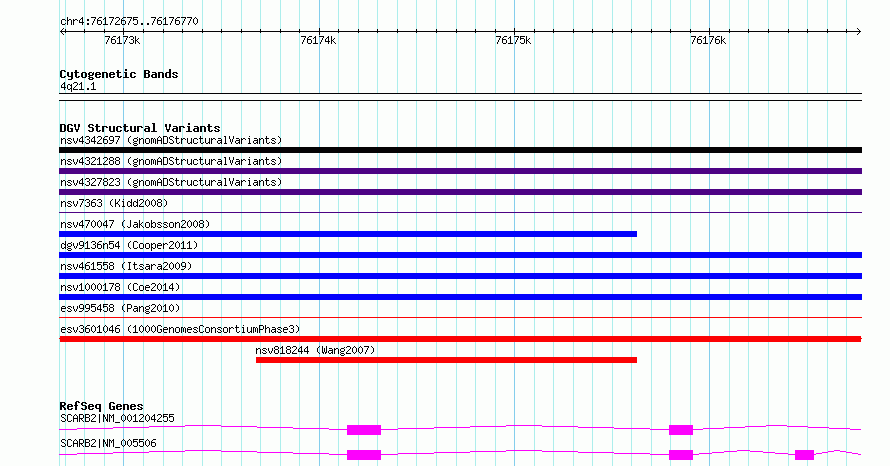Screen dimensions: 890x466
Task: Select esv995458 (Pang2010) label
Action: coord(120,308)
